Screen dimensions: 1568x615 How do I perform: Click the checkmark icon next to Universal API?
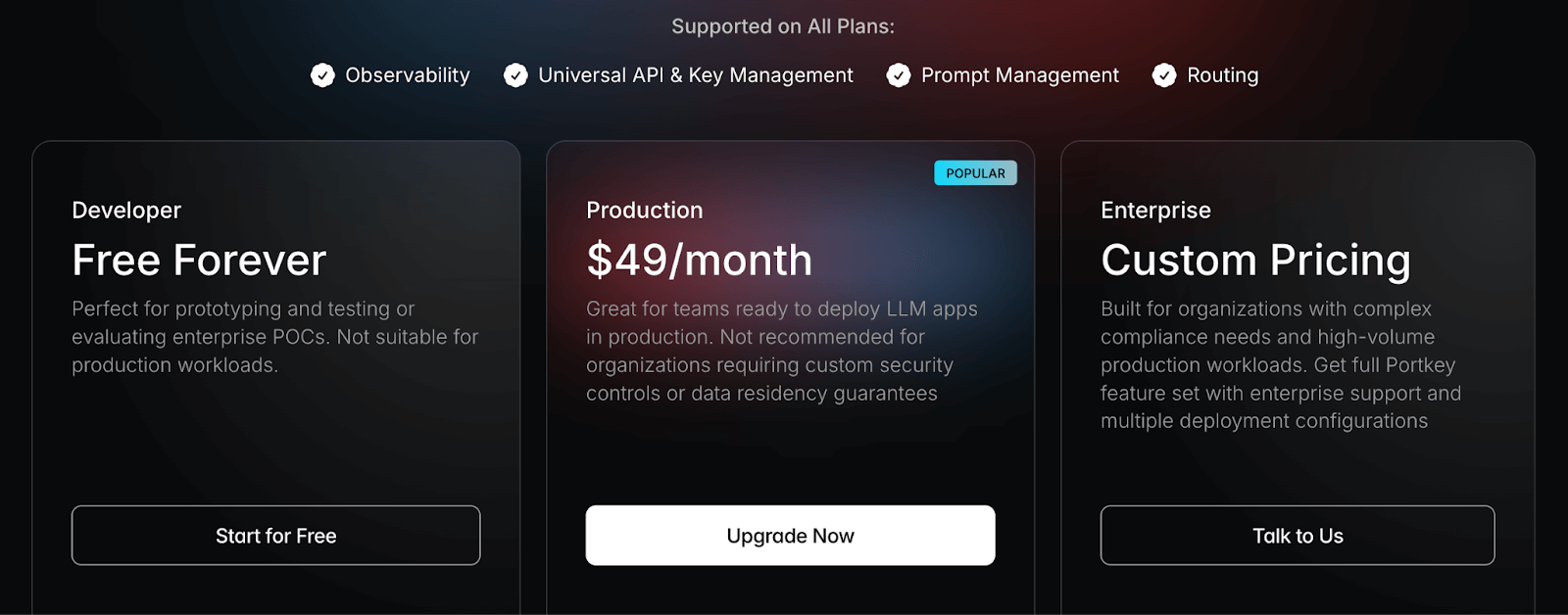tap(515, 75)
